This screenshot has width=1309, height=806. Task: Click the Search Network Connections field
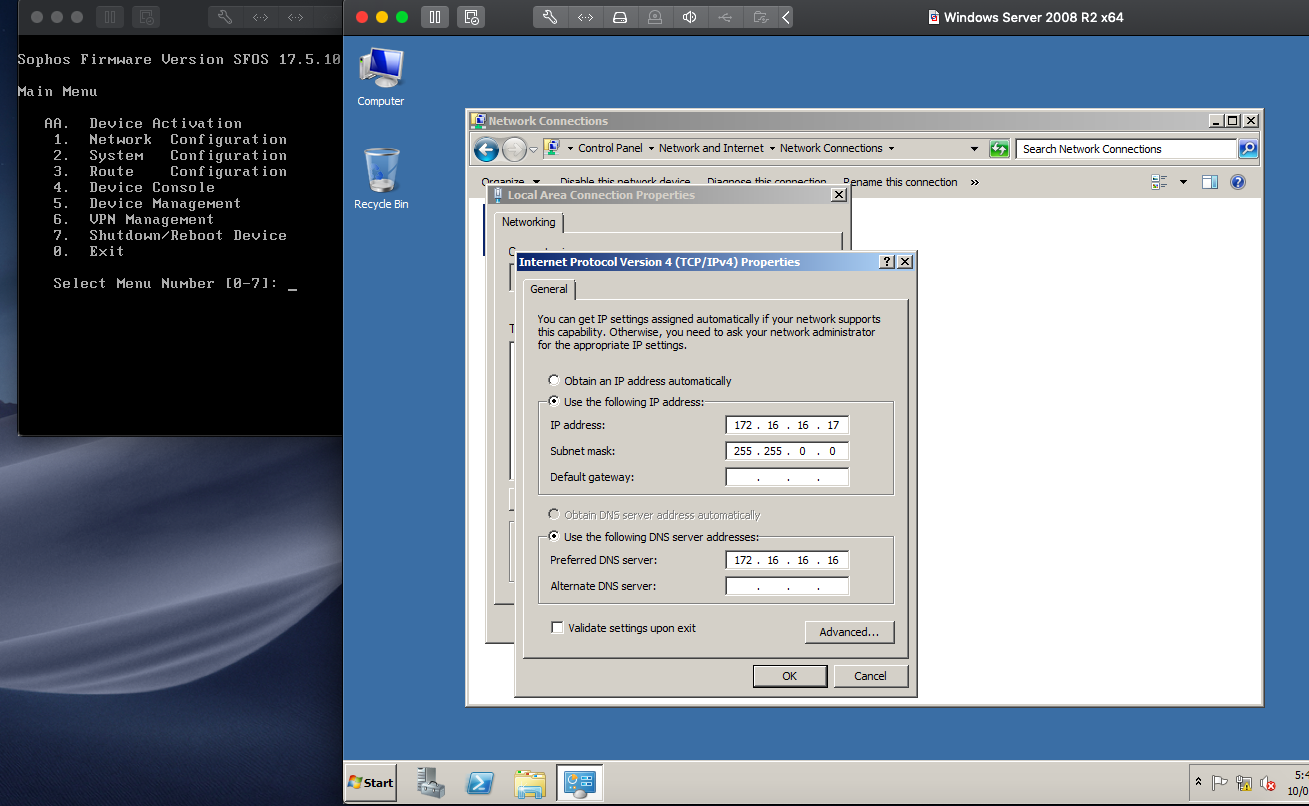coord(1127,149)
